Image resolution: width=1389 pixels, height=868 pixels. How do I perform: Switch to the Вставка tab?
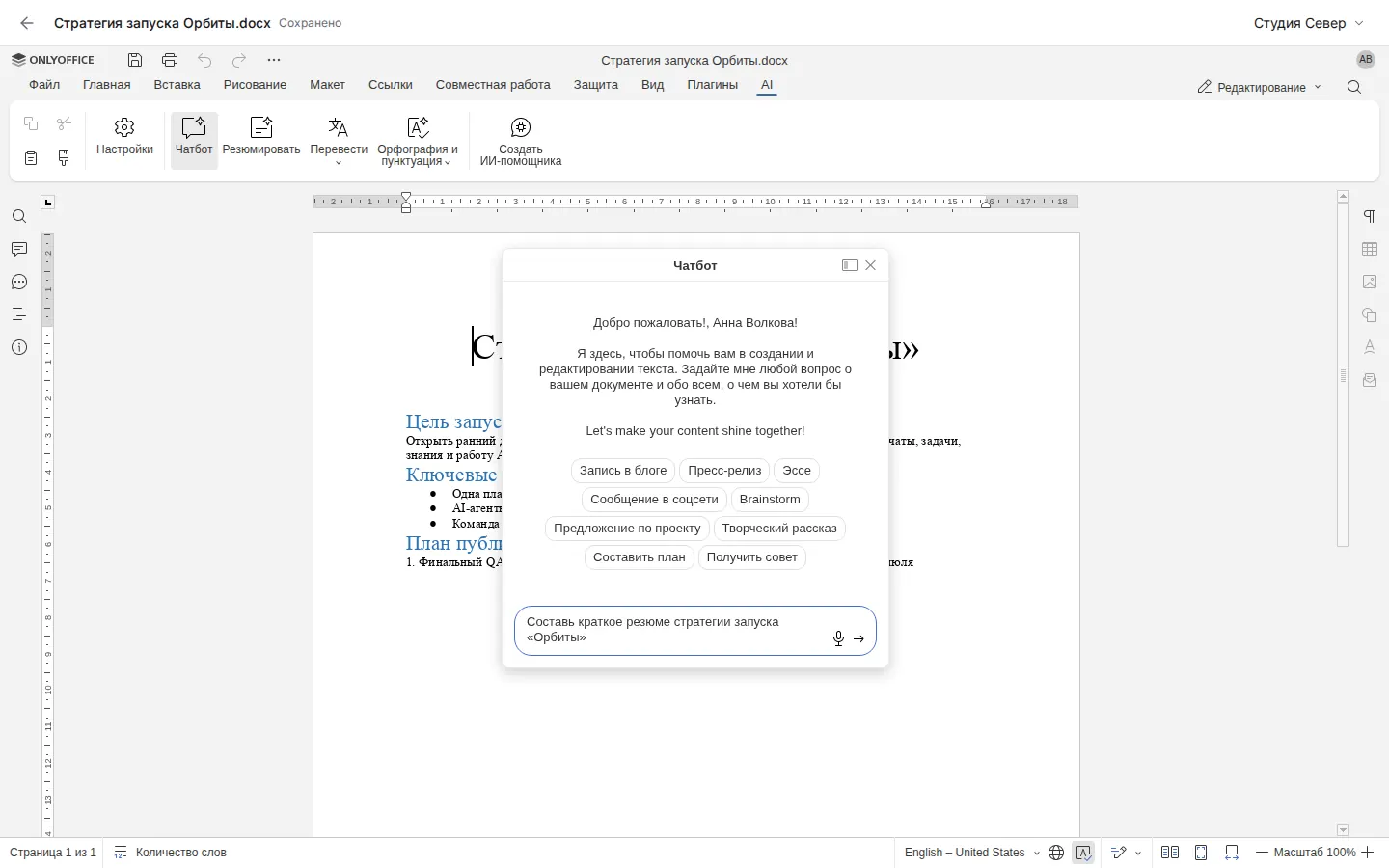pos(177,85)
